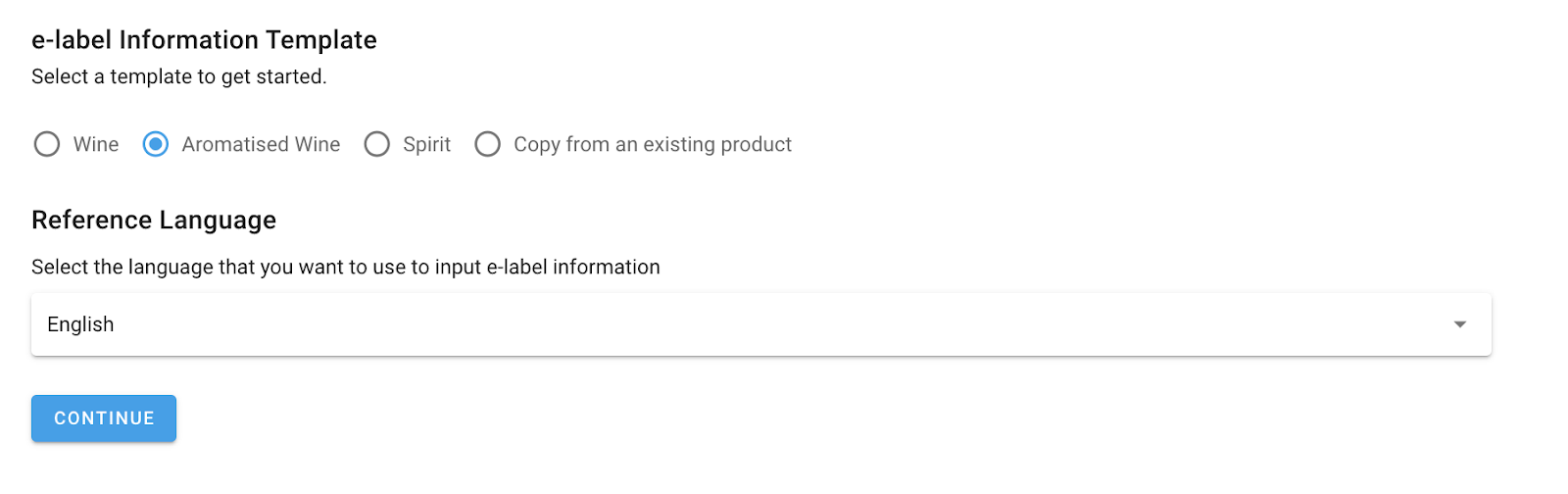Image resolution: width=1568 pixels, height=494 pixels.
Task: Select Copy from an existing product radio
Action: tap(488, 144)
